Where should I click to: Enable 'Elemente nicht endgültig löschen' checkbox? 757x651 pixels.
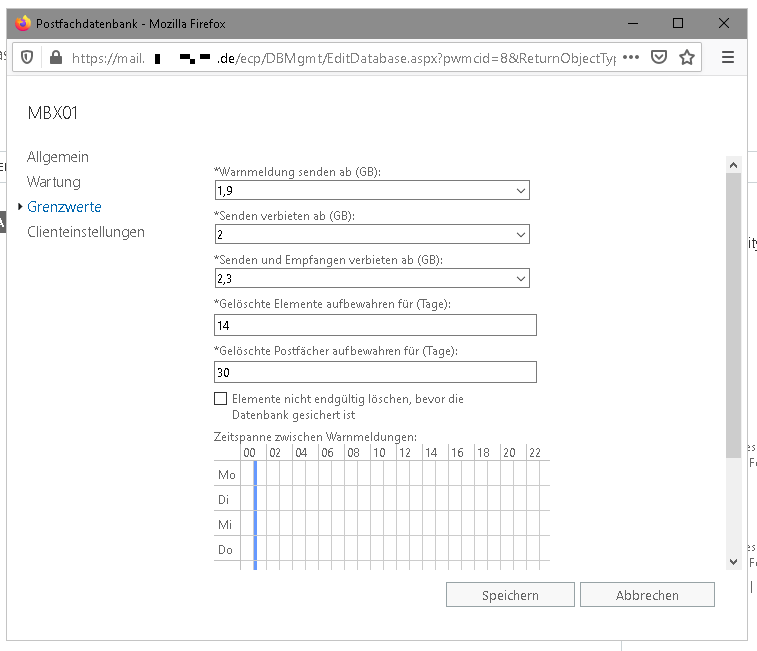coord(221,399)
